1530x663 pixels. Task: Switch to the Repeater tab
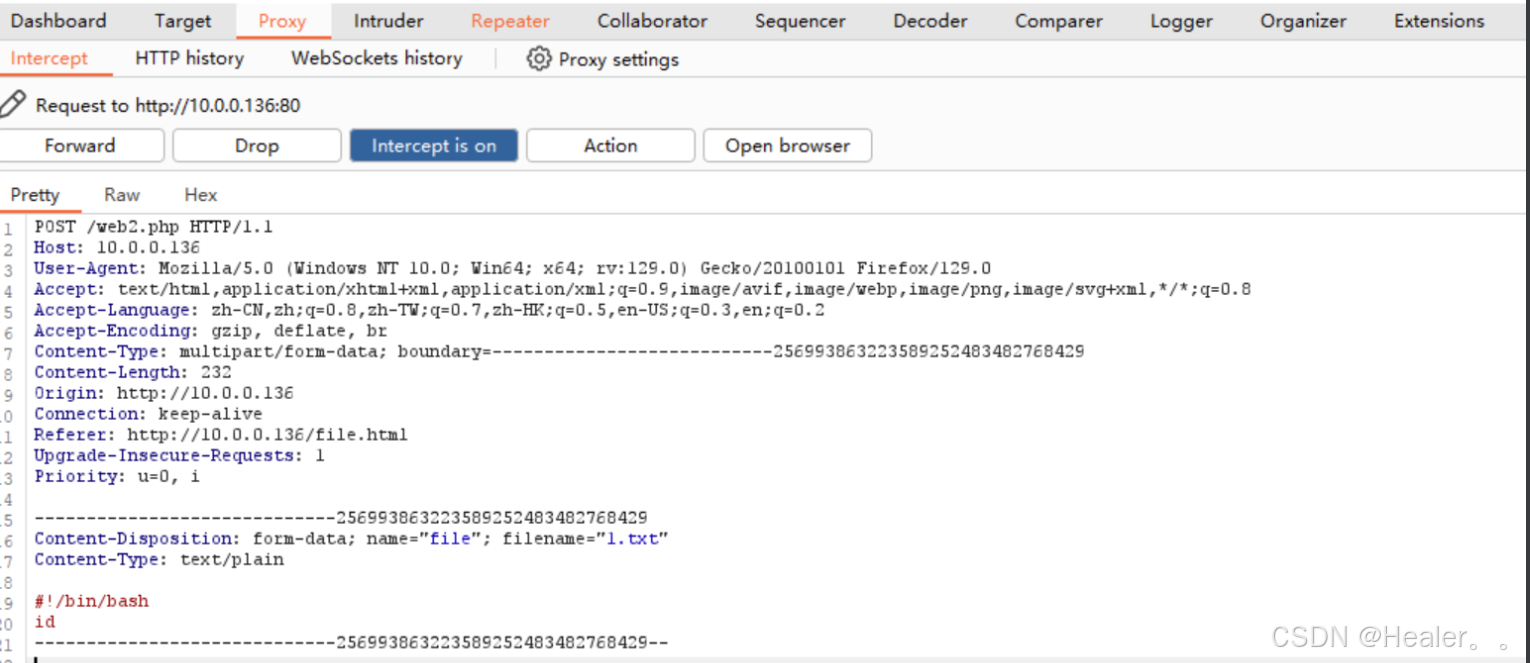(x=510, y=20)
